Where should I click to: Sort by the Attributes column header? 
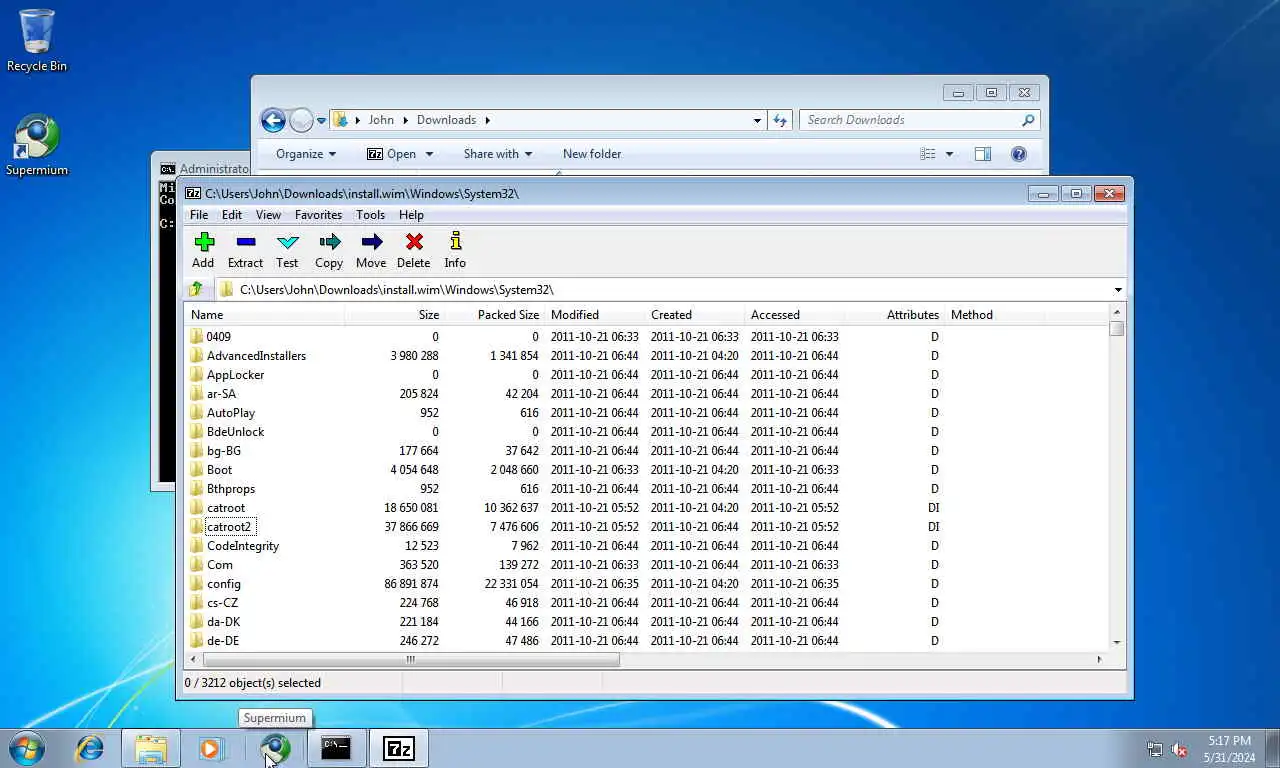pyautogui.click(x=894, y=315)
